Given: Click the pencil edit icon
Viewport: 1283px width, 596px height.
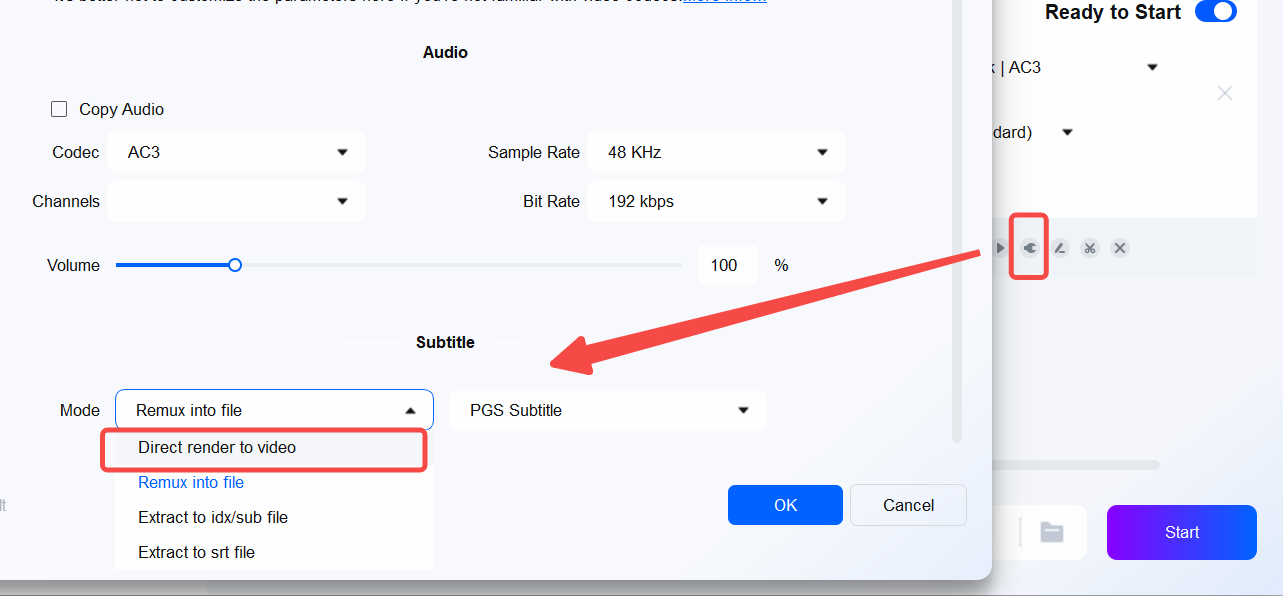Looking at the screenshot, I should 1060,247.
